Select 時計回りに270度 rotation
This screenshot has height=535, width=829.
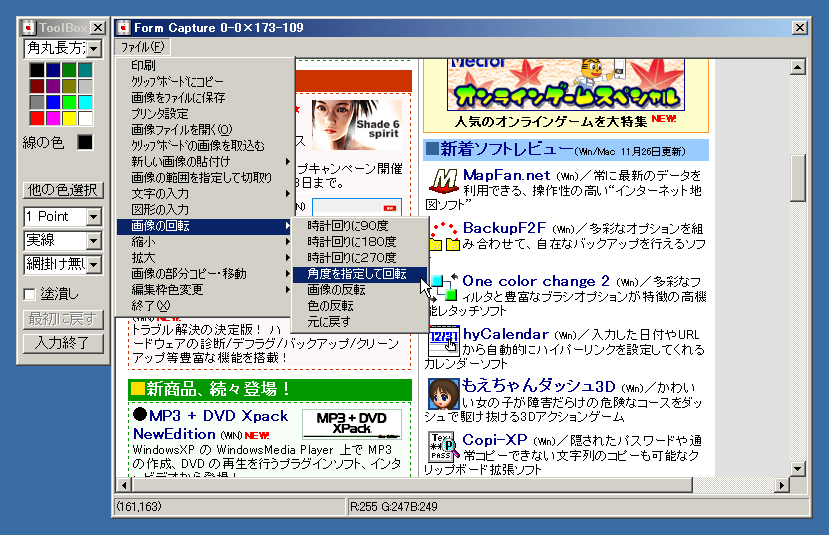(360, 257)
